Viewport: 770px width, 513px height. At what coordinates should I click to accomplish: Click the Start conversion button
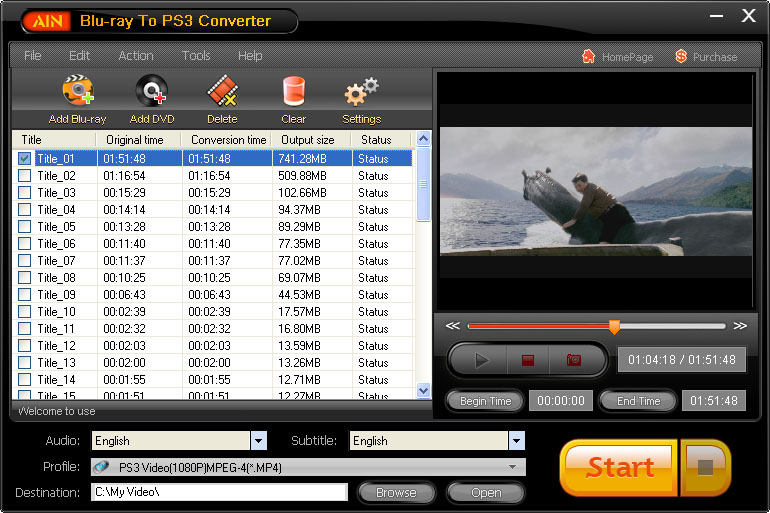pyautogui.click(x=619, y=467)
